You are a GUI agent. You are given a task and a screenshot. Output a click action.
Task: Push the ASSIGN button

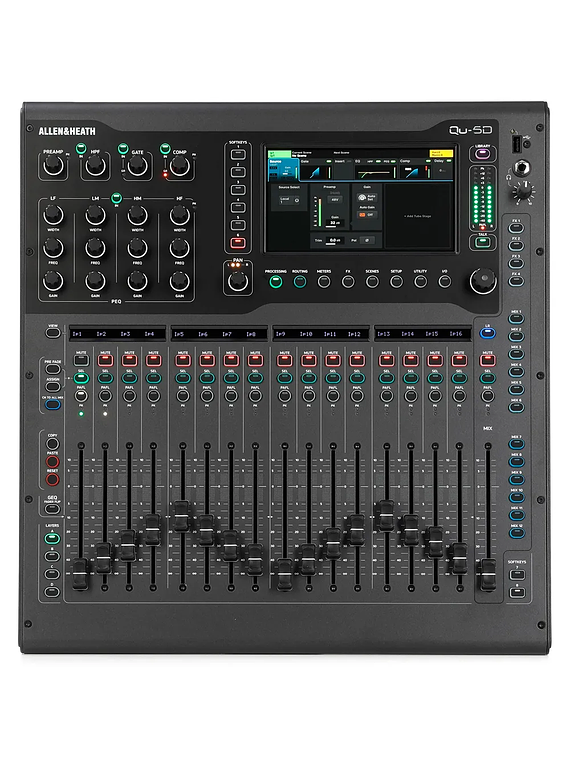tap(53, 386)
